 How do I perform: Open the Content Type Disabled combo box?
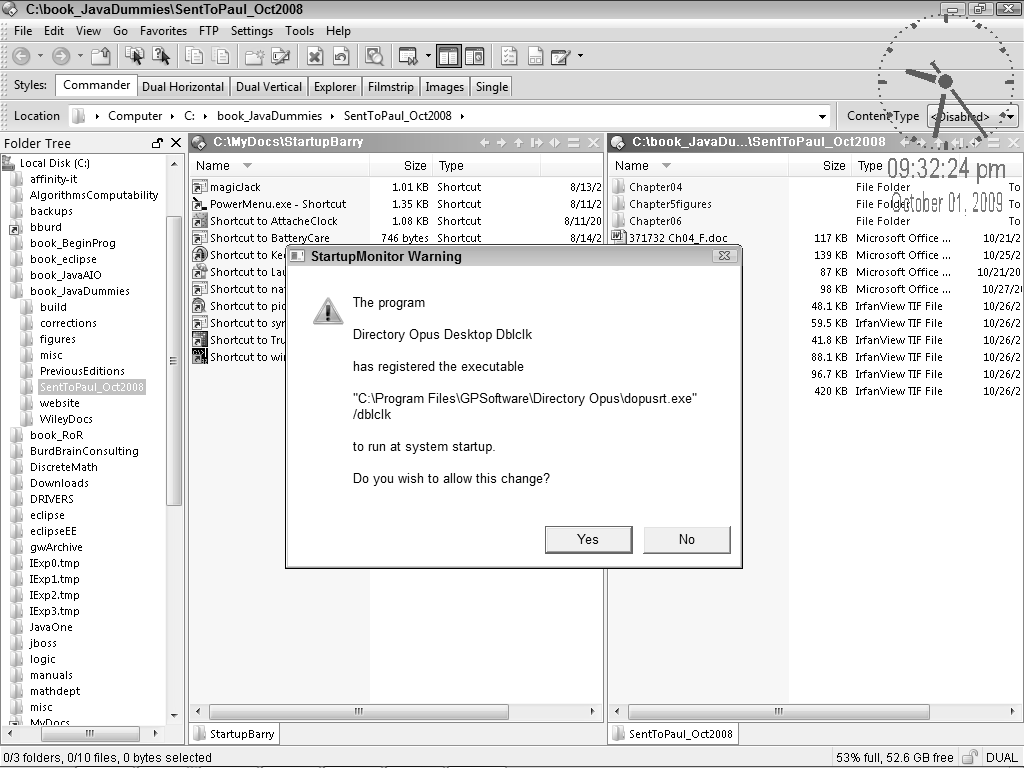(x=972, y=117)
